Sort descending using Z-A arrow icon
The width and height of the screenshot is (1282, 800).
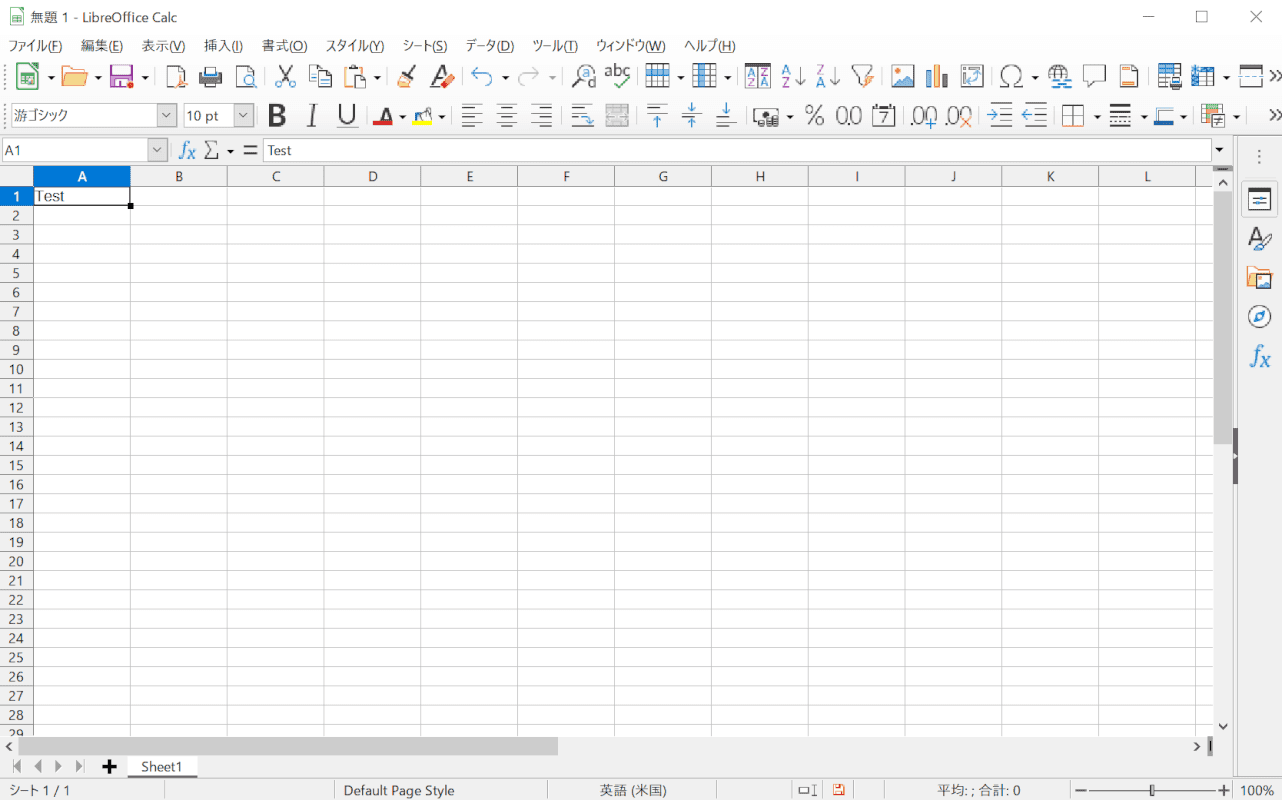[828, 76]
